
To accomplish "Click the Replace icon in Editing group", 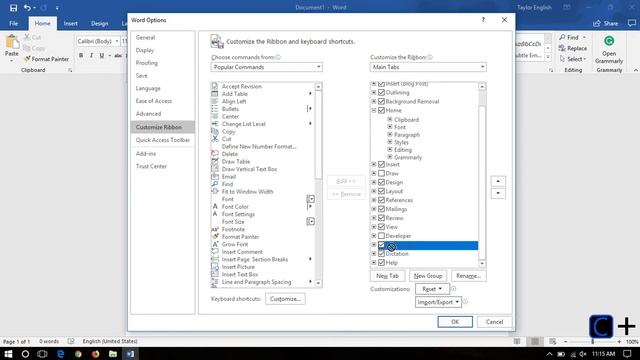I will click(562, 48).
